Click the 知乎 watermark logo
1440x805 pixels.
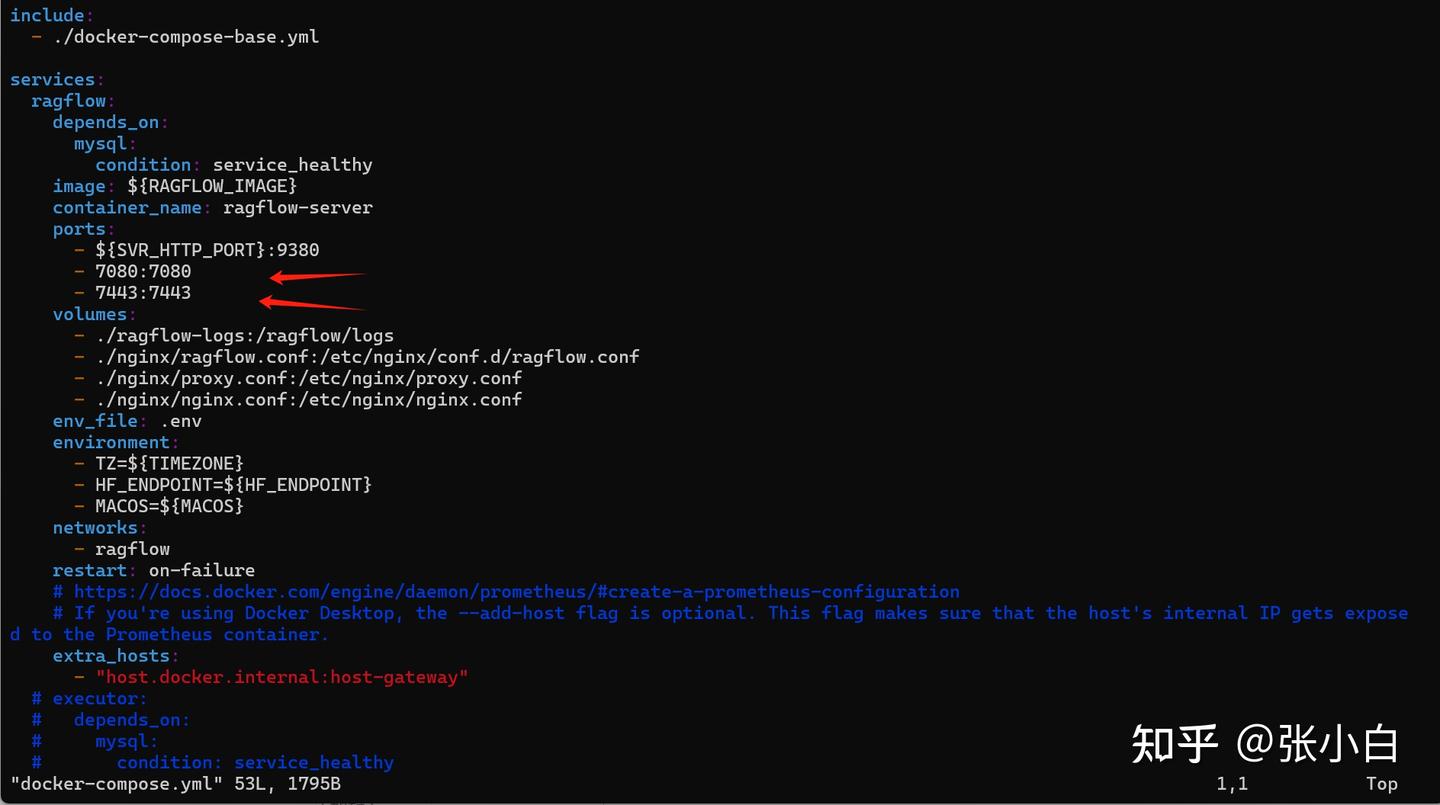[x=1175, y=744]
